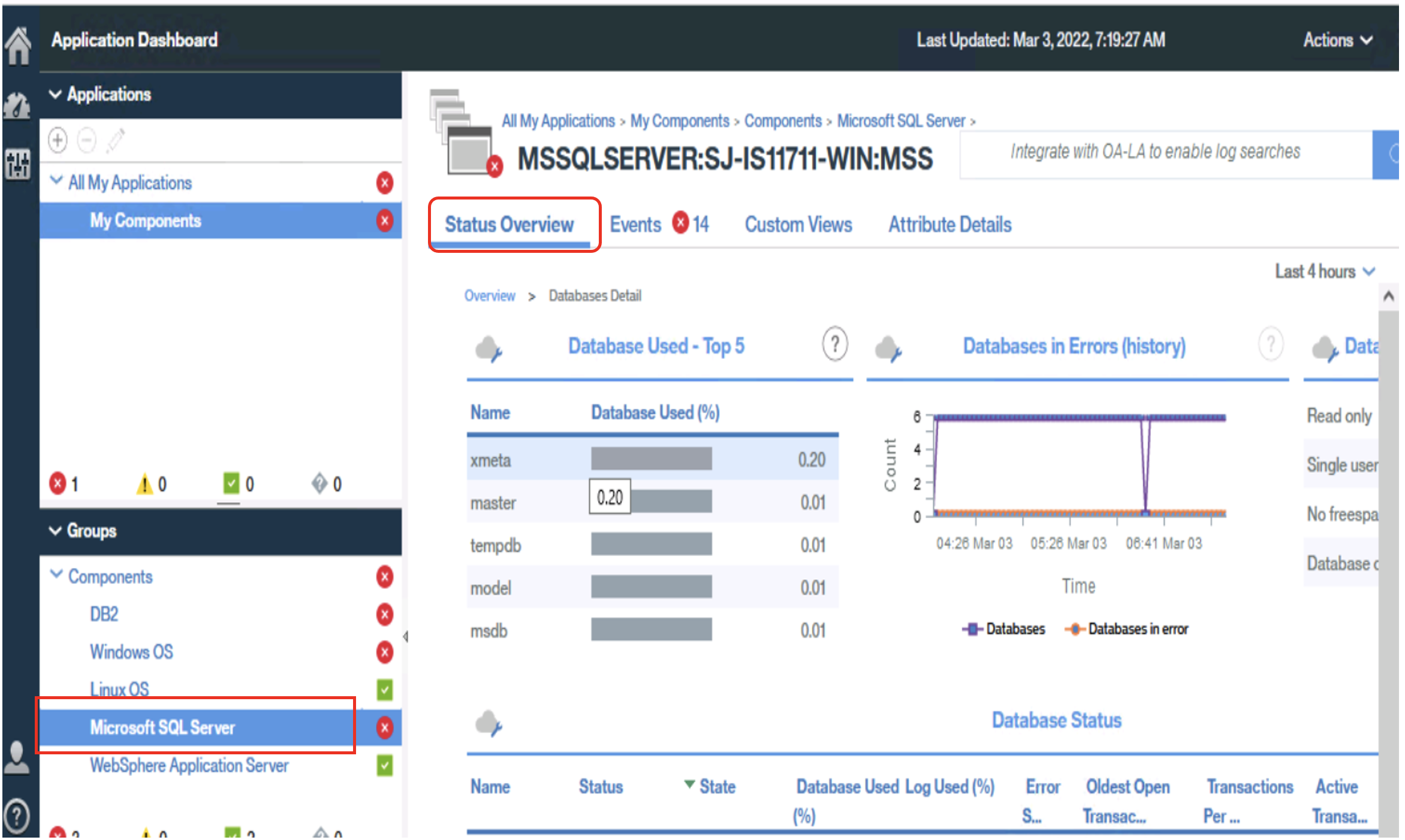
Task: Select Windows OS in Components group
Action: point(131,652)
